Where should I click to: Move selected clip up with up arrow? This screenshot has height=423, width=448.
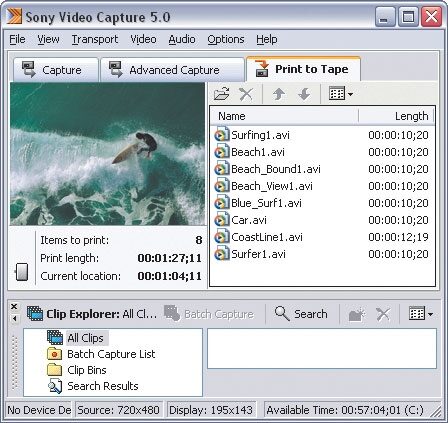coord(279,94)
